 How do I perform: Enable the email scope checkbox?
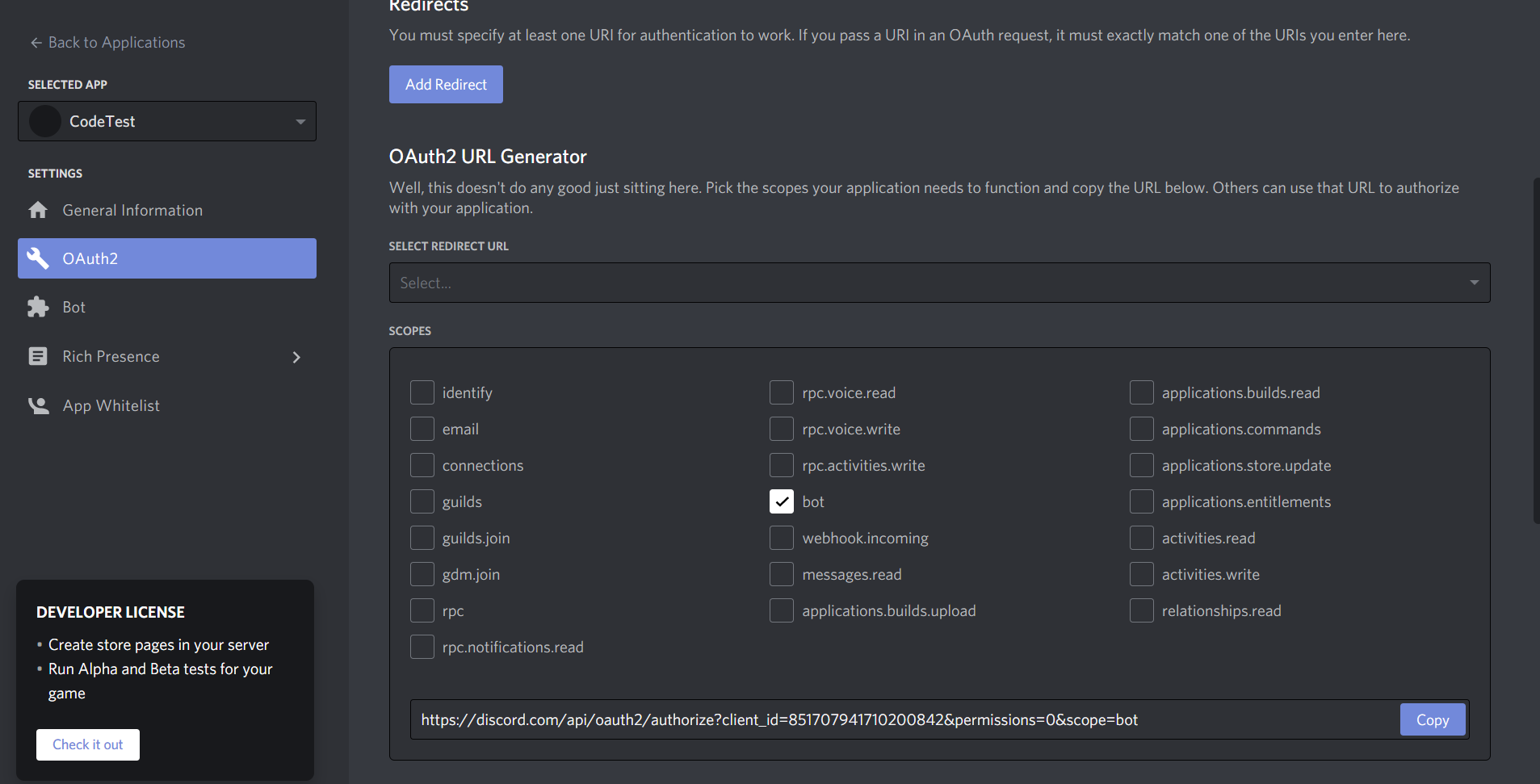click(422, 429)
